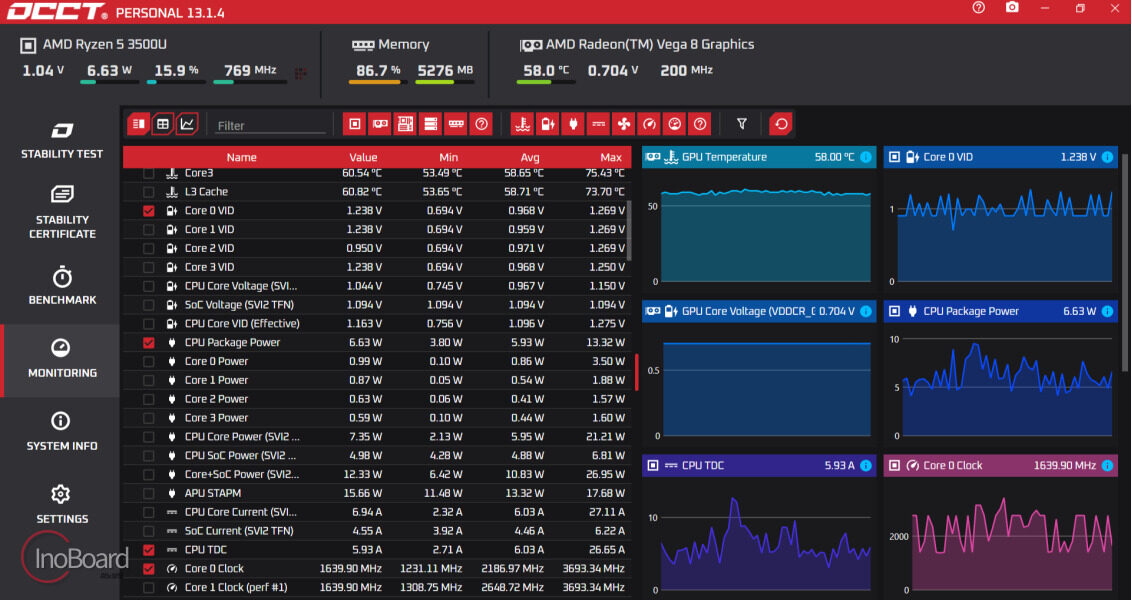Screen dimensions: 1132x600
Task: Click the GPU Temperature graph header
Action: [759, 157]
